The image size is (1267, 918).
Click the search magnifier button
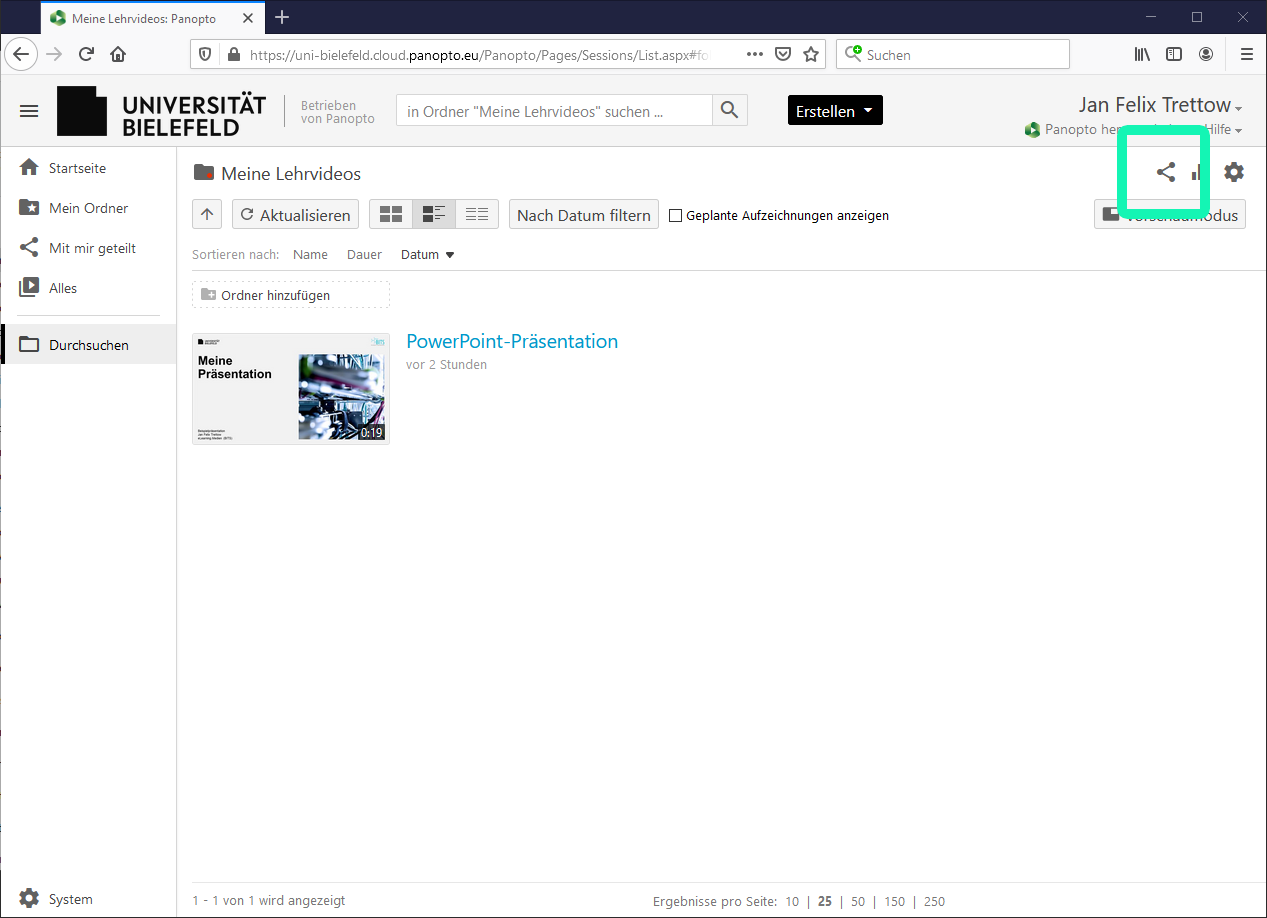coord(729,111)
